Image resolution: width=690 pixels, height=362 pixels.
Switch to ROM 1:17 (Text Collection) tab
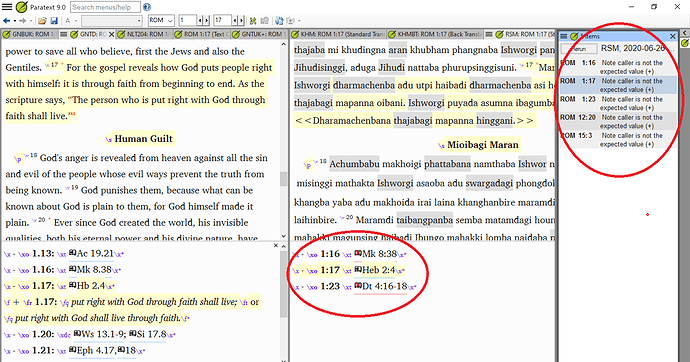click(x=202, y=34)
